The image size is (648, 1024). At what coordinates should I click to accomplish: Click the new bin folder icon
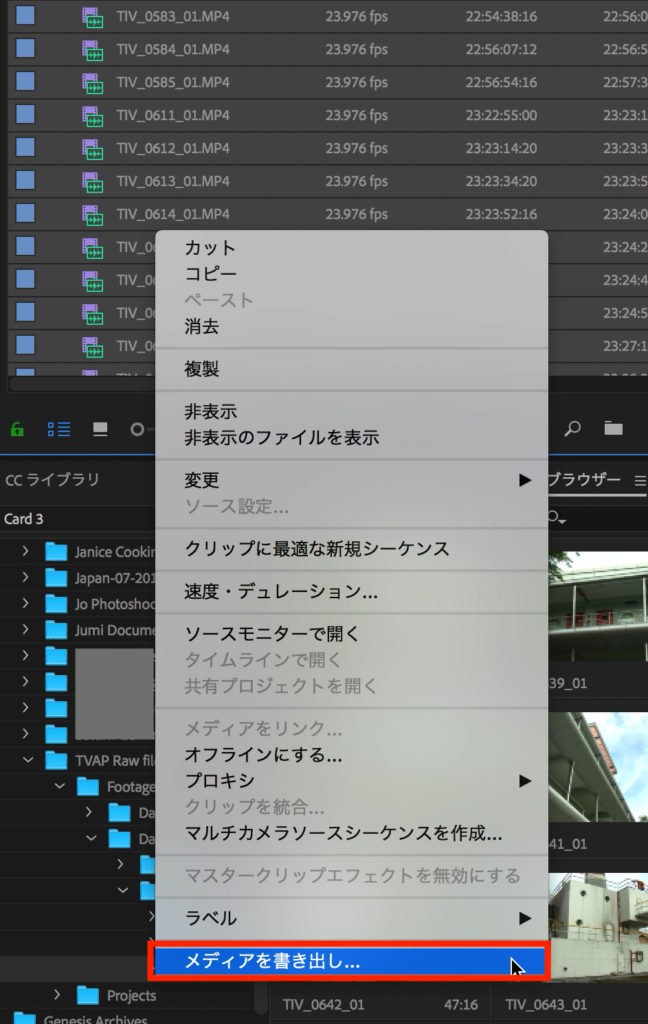pos(613,429)
